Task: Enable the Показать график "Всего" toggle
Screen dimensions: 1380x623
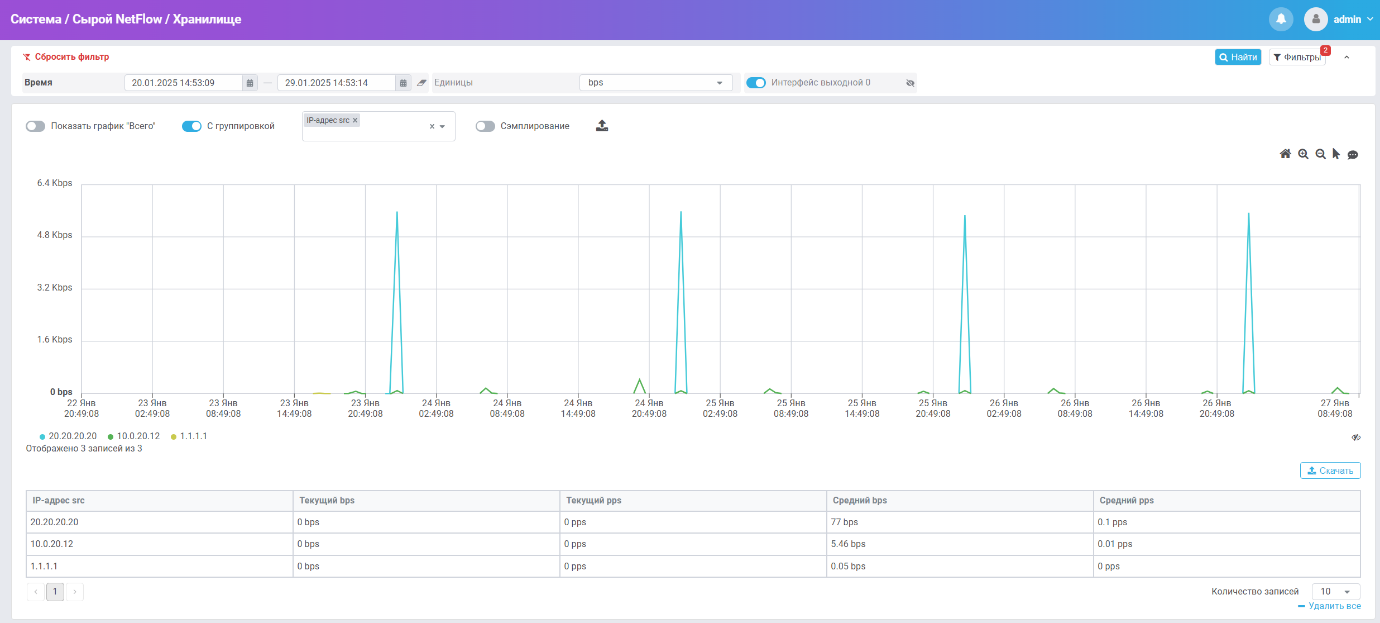Action: pyautogui.click(x=36, y=126)
